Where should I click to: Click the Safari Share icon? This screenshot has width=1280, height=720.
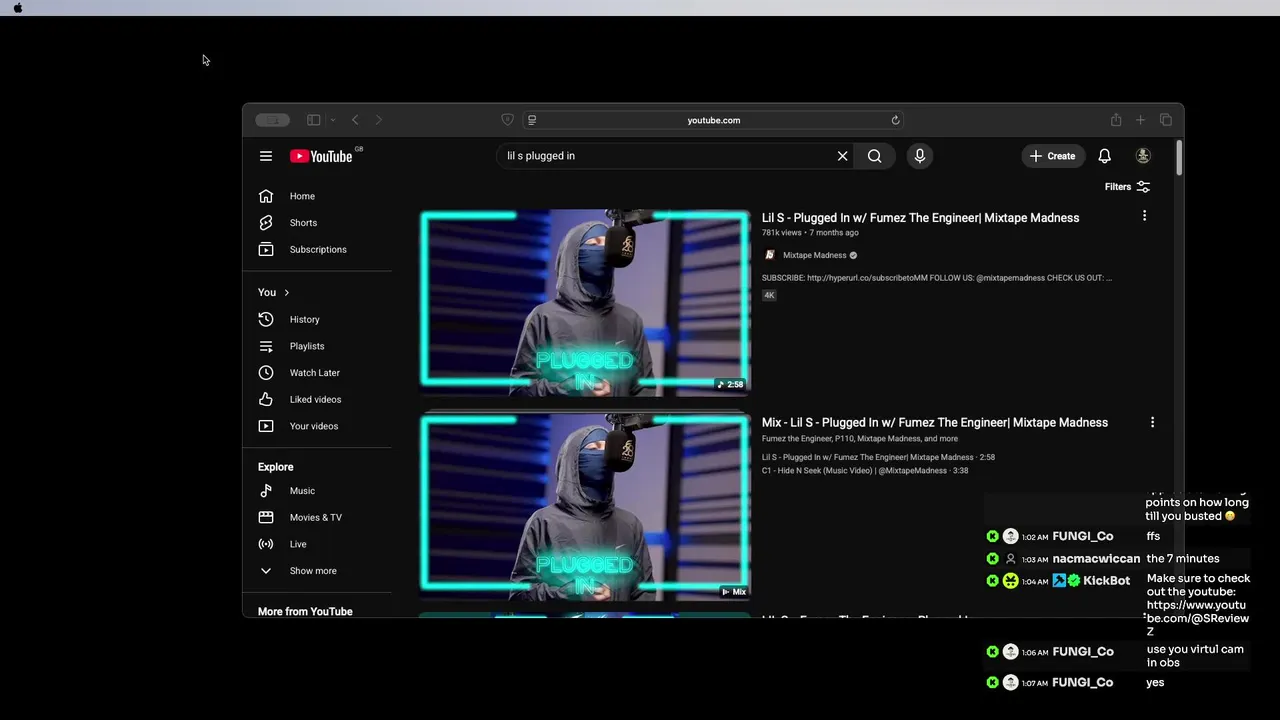point(1116,120)
